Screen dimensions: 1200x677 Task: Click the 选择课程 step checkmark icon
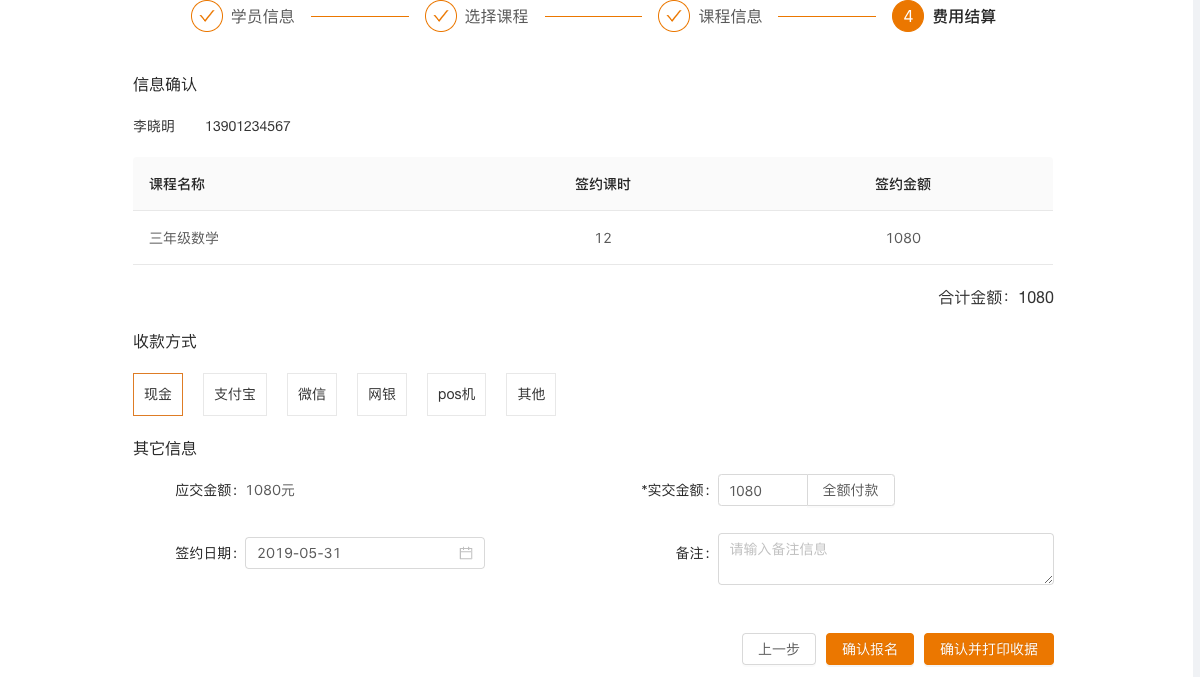click(x=441, y=16)
